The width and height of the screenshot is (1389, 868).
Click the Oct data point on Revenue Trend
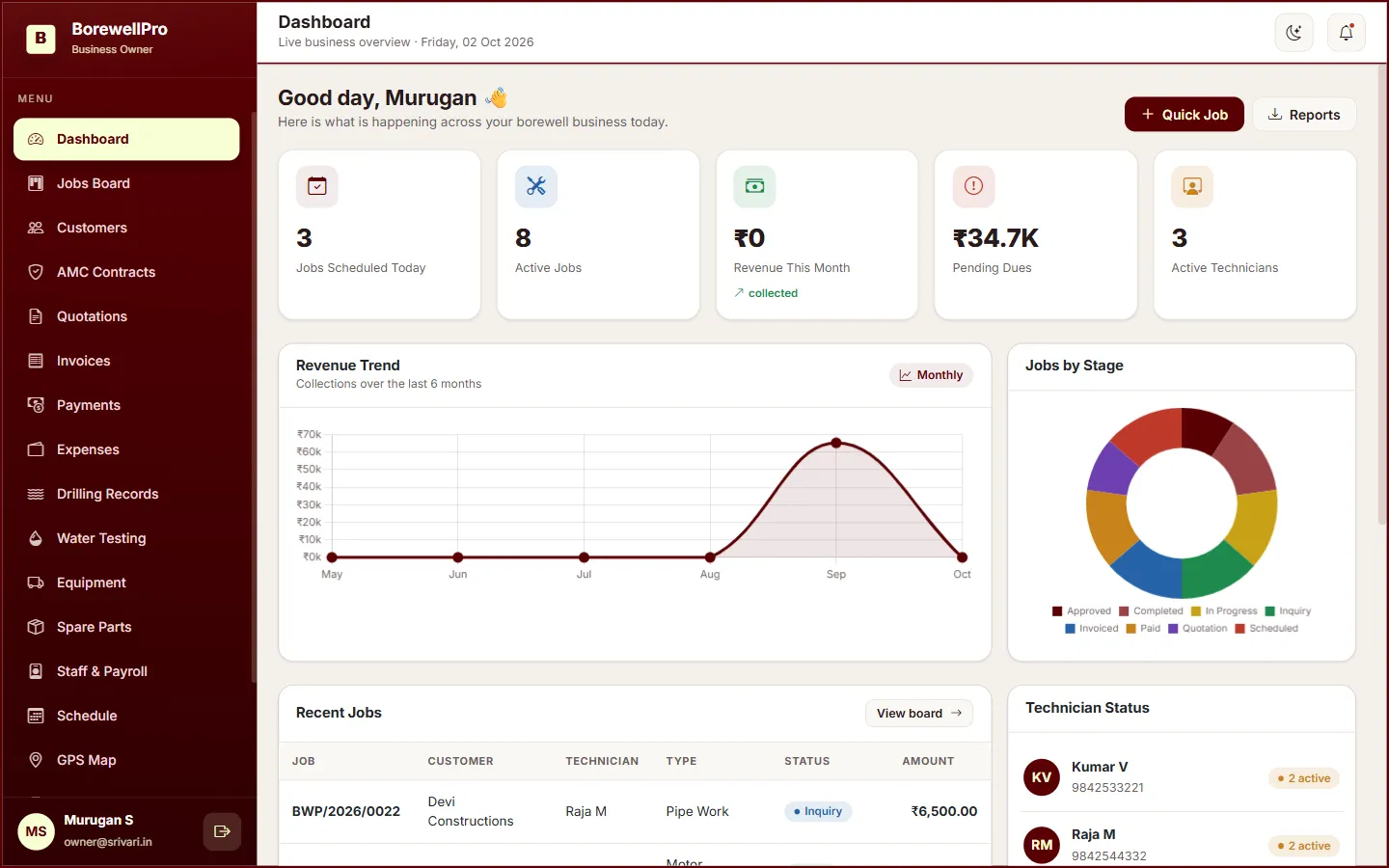point(962,557)
